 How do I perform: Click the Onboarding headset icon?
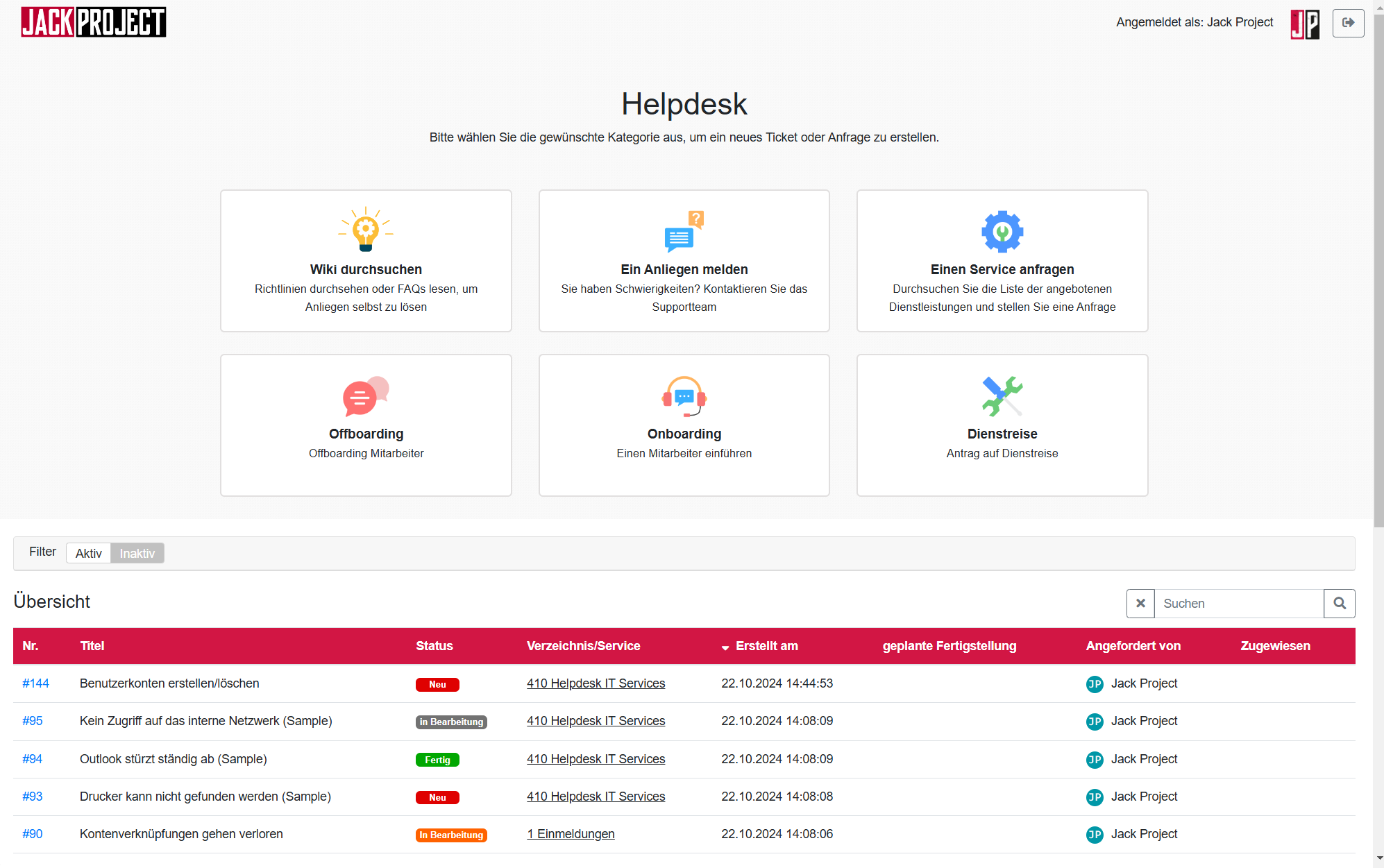684,396
